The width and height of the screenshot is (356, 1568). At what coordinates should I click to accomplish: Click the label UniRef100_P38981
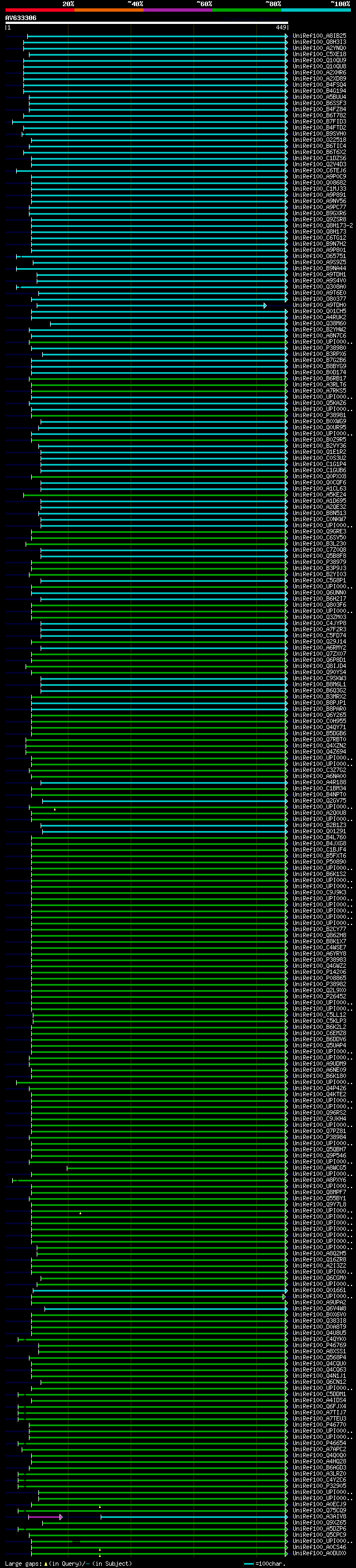coord(319,415)
